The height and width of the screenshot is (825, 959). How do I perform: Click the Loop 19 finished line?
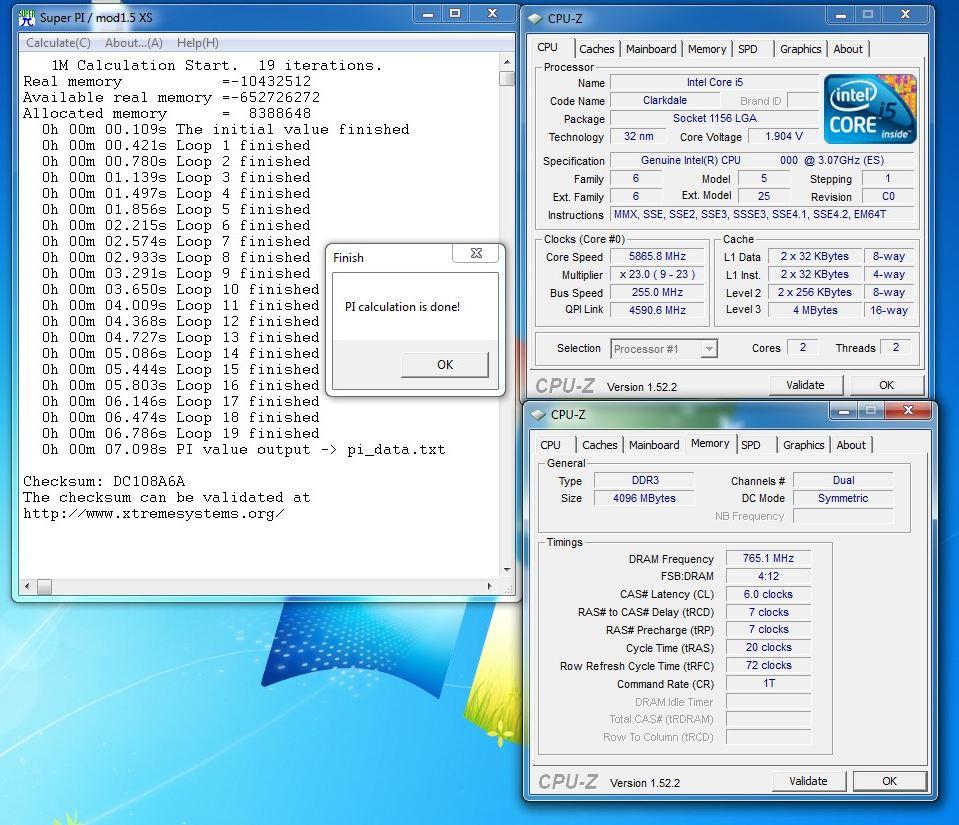[180, 433]
